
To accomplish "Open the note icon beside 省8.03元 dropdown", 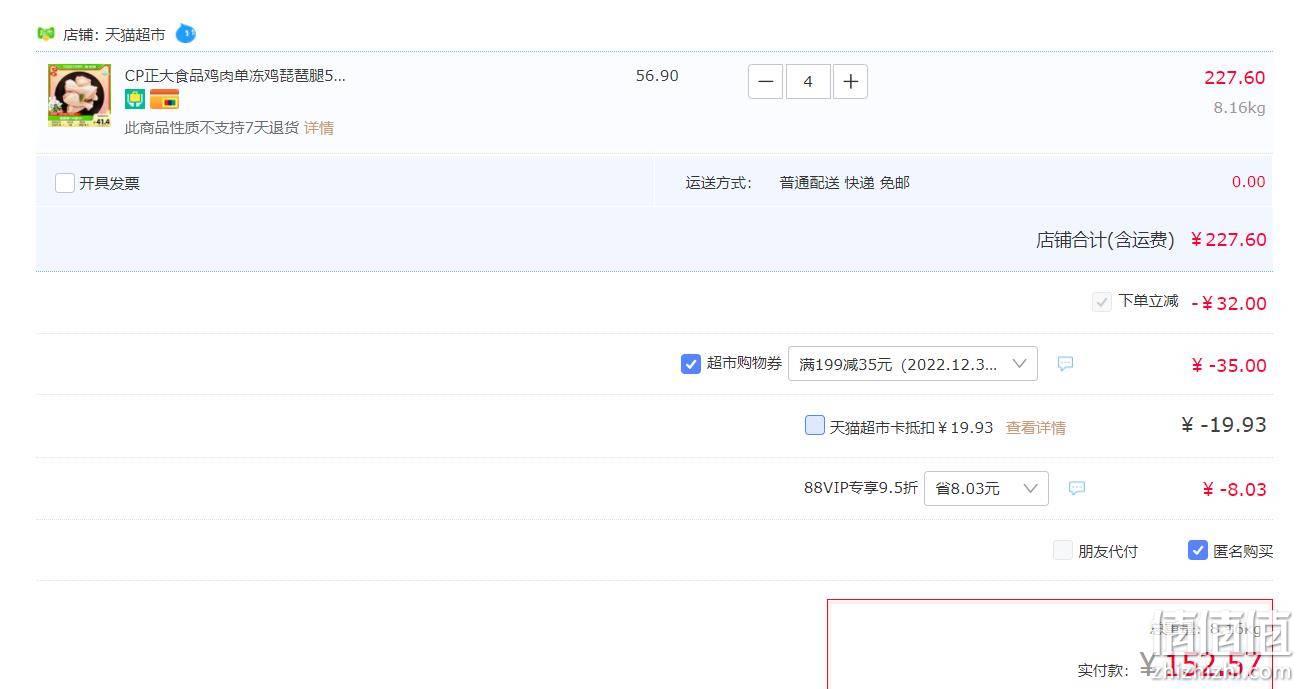I will tap(1077, 488).
